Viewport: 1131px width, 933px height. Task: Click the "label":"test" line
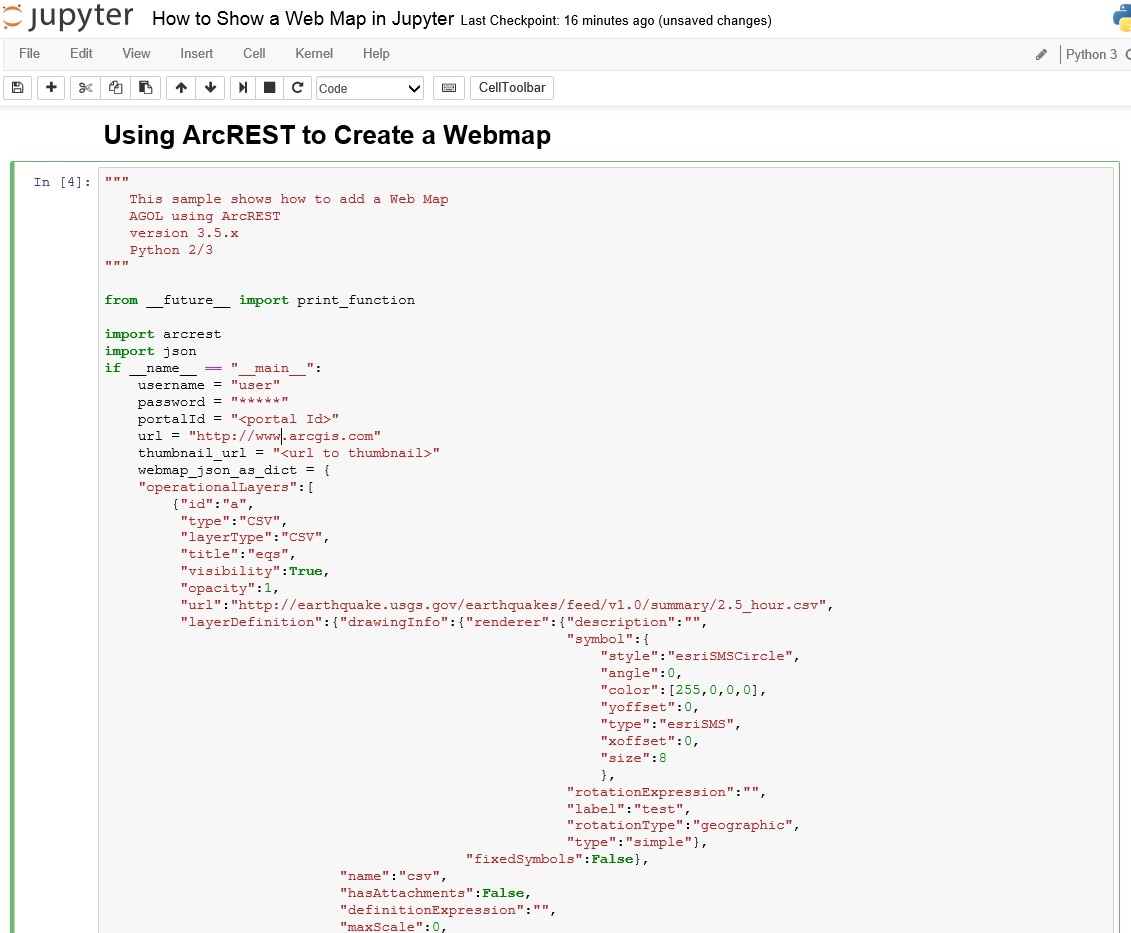(628, 809)
